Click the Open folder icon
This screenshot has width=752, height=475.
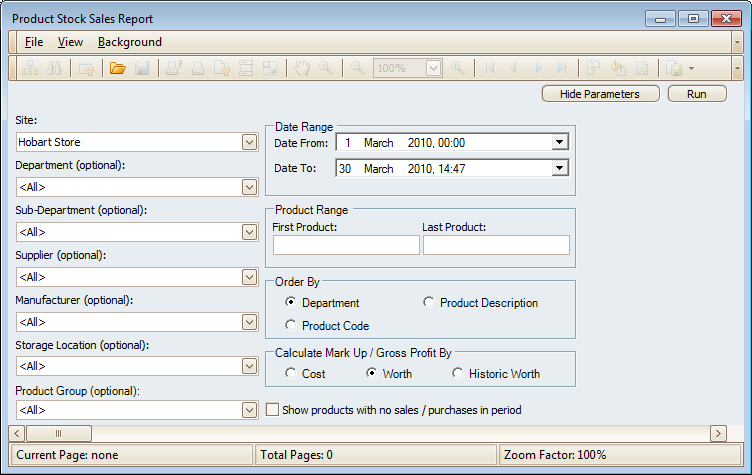(118, 68)
